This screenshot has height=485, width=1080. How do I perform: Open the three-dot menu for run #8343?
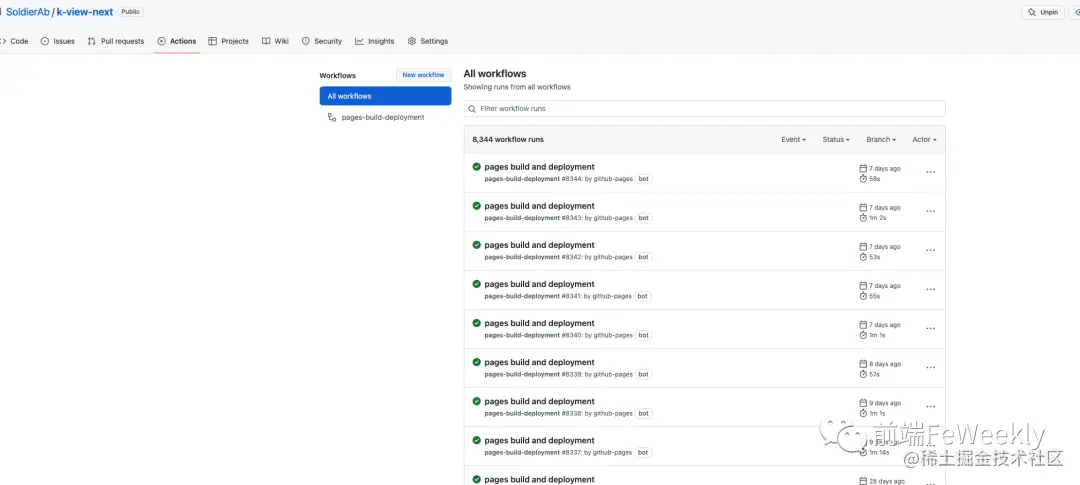pyautogui.click(x=931, y=211)
